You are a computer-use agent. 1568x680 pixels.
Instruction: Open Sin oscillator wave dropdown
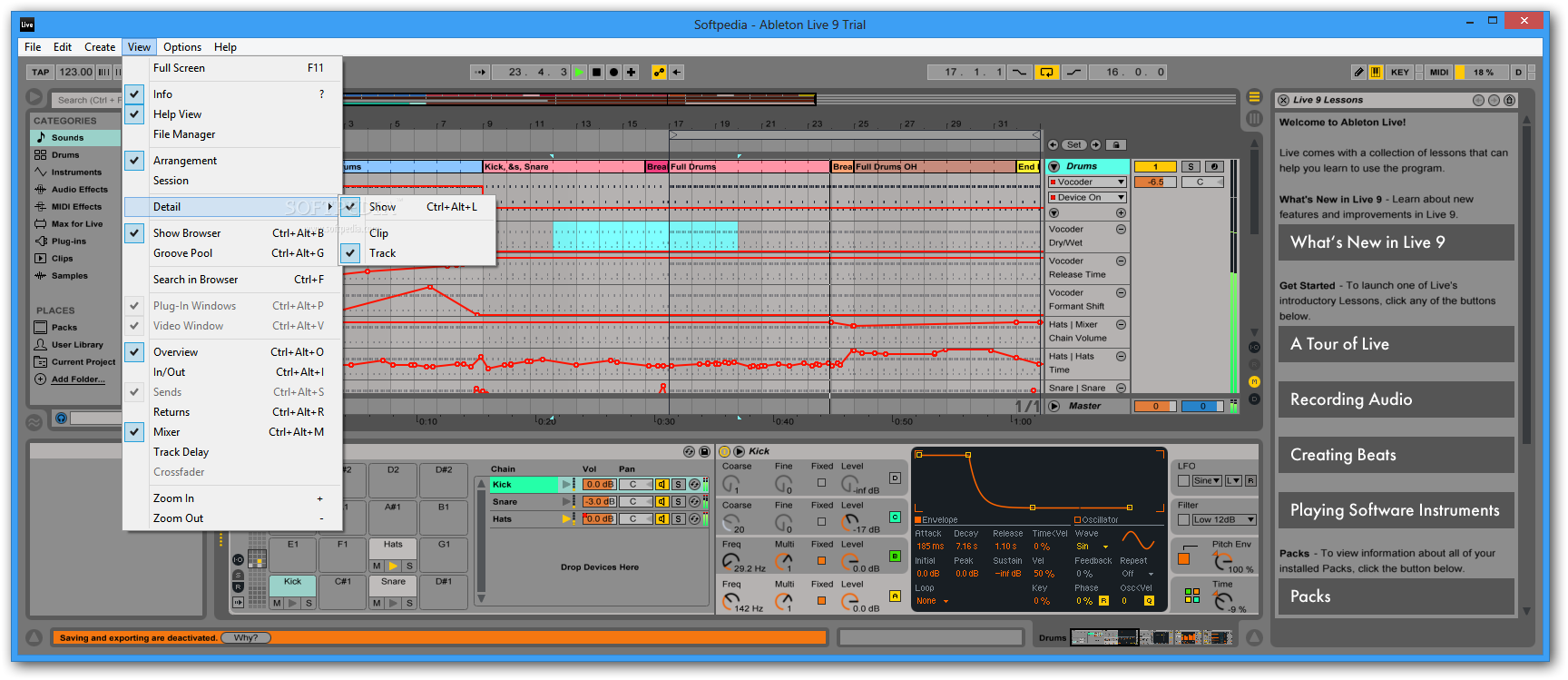pyautogui.click(x=1093, y=547)
